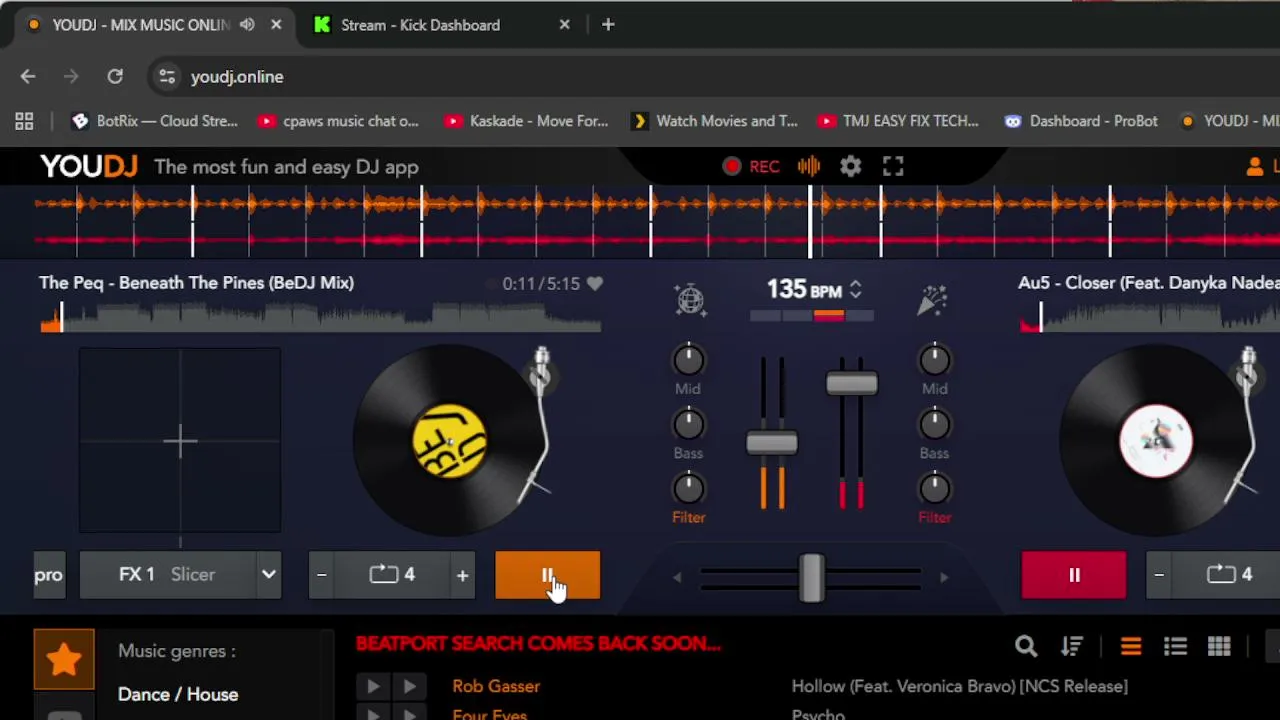Click the crossfader handle
This screenshot has width=1280, height=720.
(811, 577)
